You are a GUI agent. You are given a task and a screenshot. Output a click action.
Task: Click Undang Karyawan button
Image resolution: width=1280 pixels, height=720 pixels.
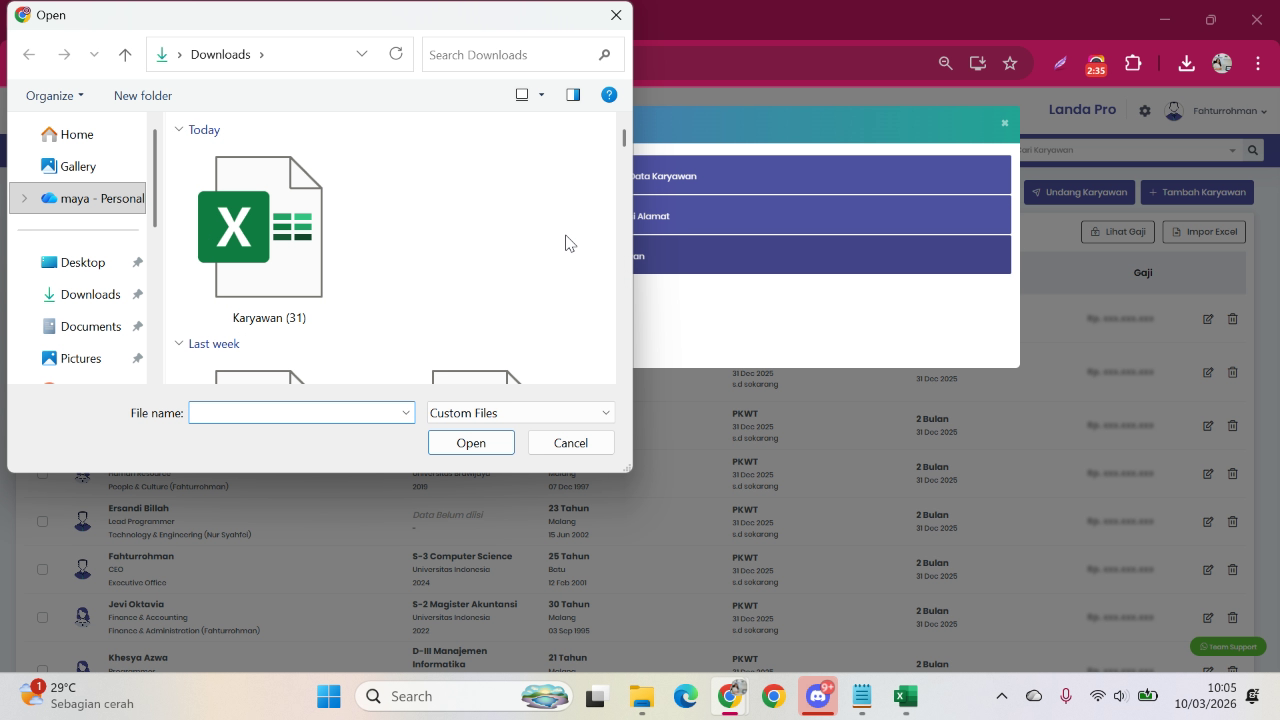click(x=1079, y=192)
